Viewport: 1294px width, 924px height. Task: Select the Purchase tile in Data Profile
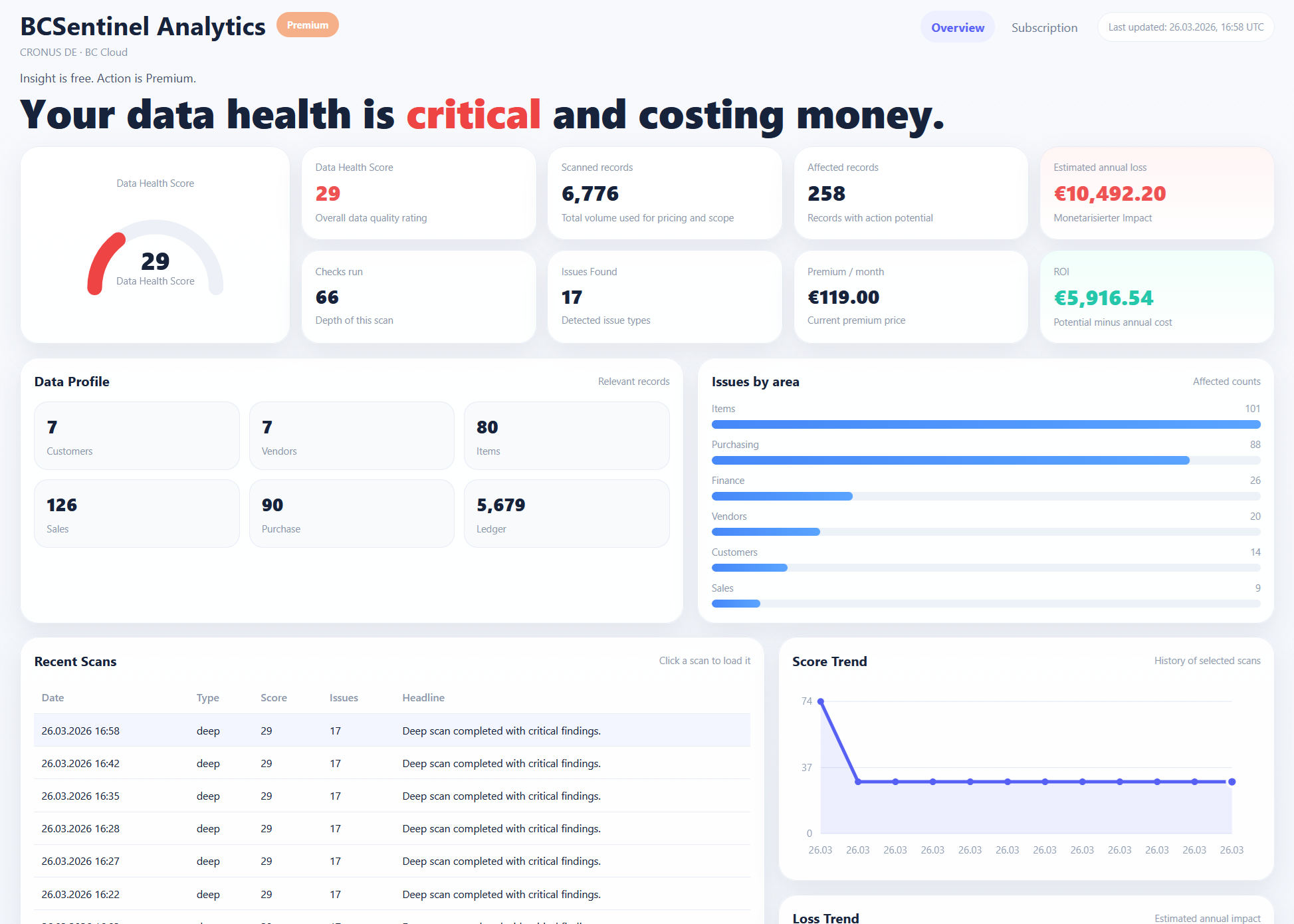(352, 513)
